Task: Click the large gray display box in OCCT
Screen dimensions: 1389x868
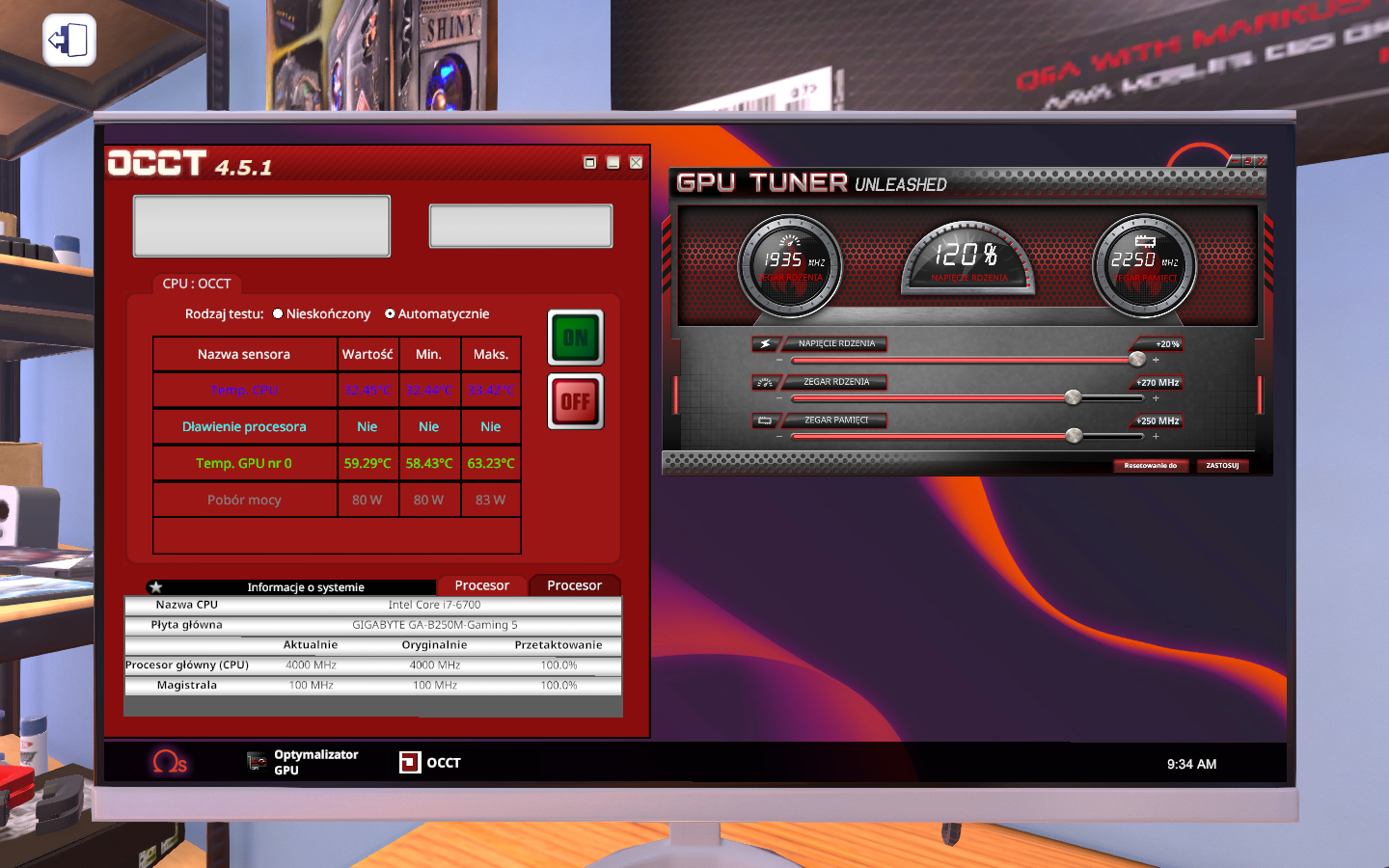Action: coord(261,227)
